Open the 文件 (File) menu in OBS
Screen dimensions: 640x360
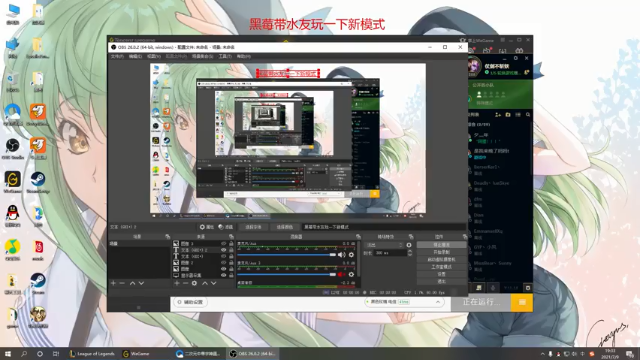(x=117, y=56)
